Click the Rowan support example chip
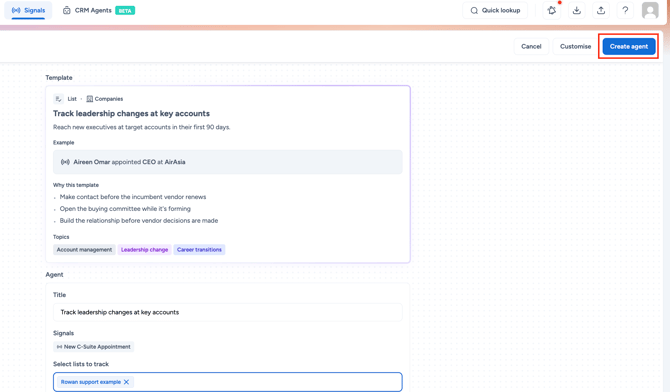670x392 pixels. [x=94, y=382]
